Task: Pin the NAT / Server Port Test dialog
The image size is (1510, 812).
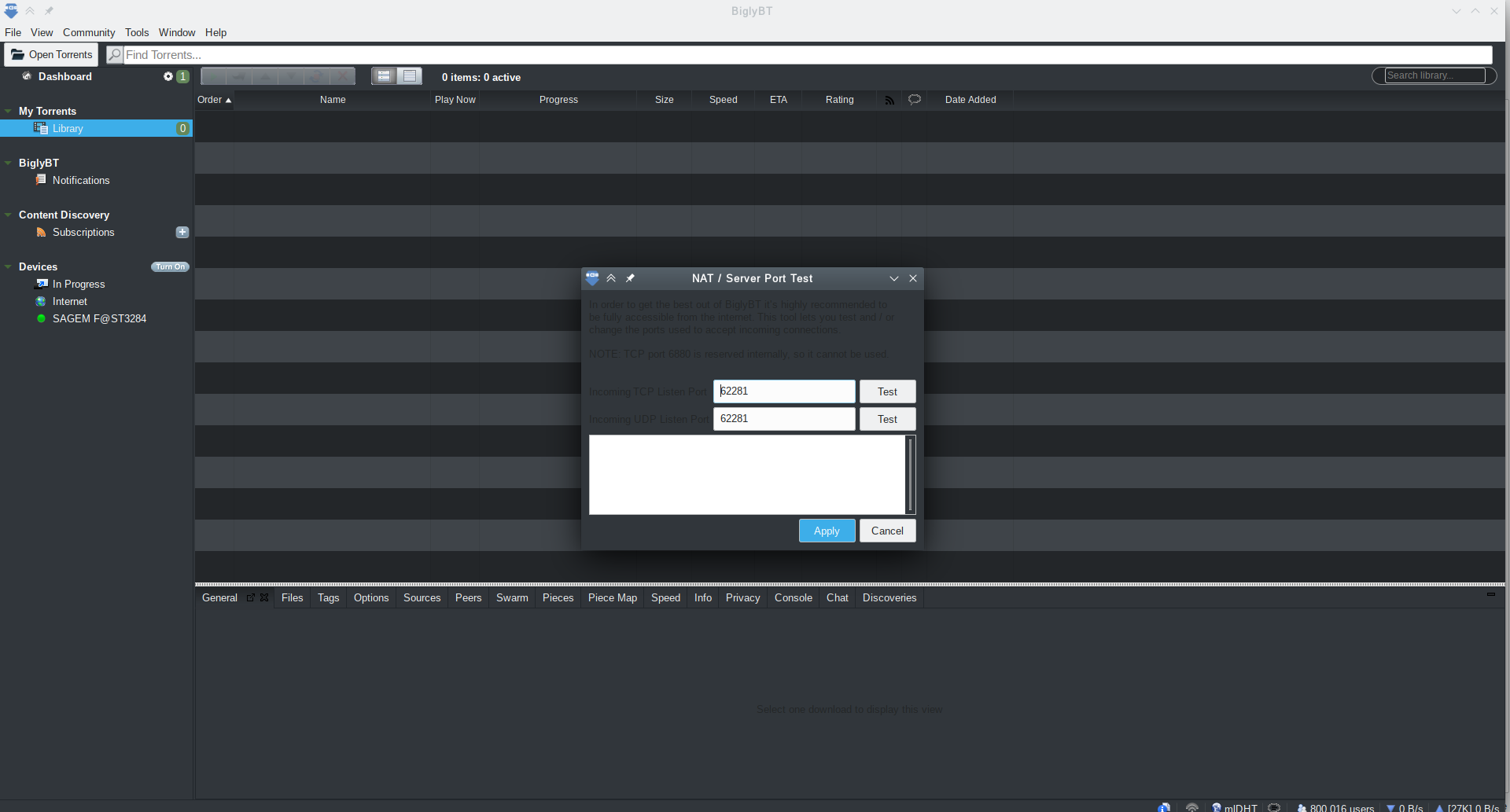Action: [x=631, y=277]
